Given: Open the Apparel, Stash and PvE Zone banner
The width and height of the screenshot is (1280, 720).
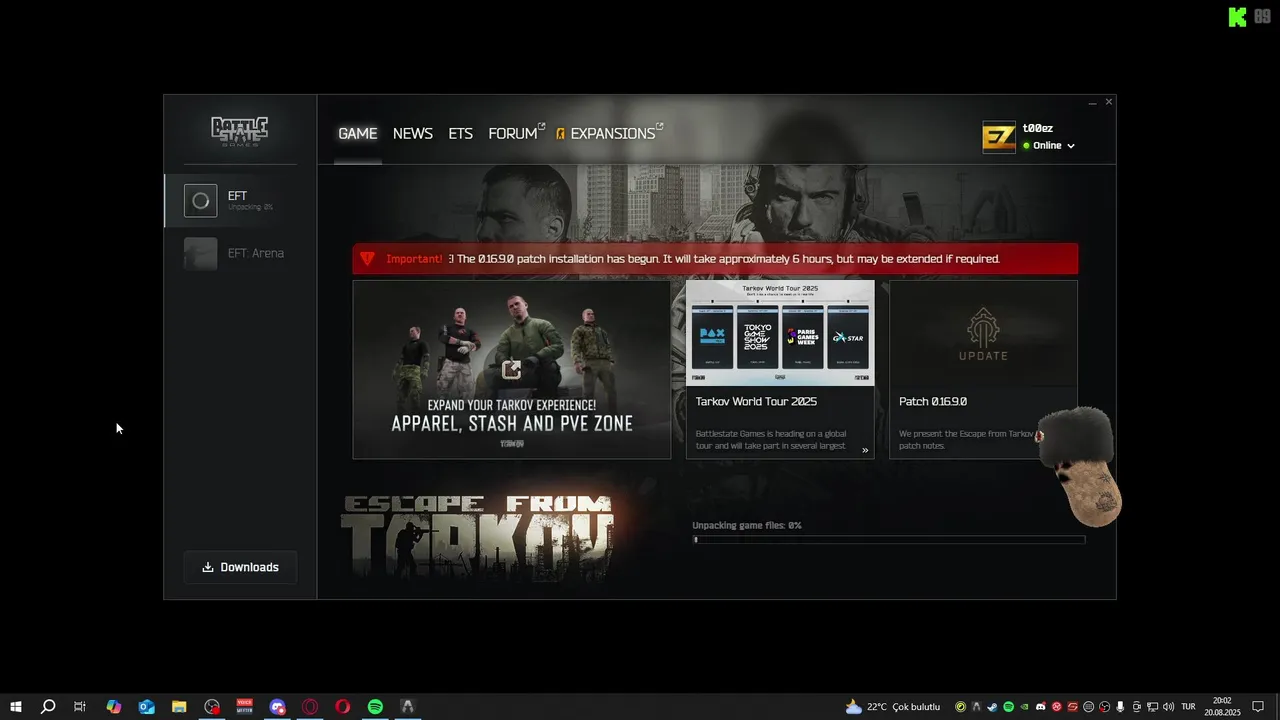Looking at the screenshot, I should 511,370.
